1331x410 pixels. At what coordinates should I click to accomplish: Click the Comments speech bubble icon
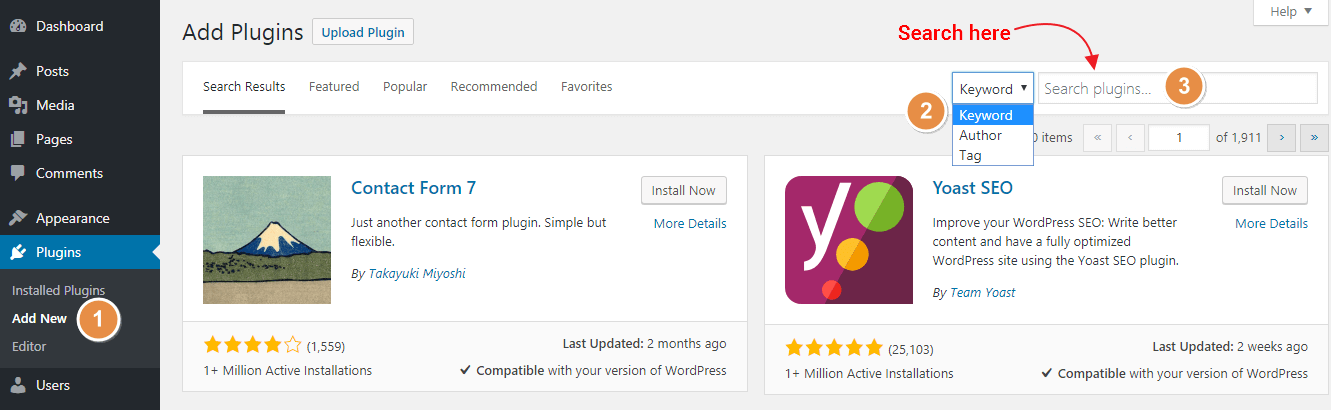click(17, 173)
